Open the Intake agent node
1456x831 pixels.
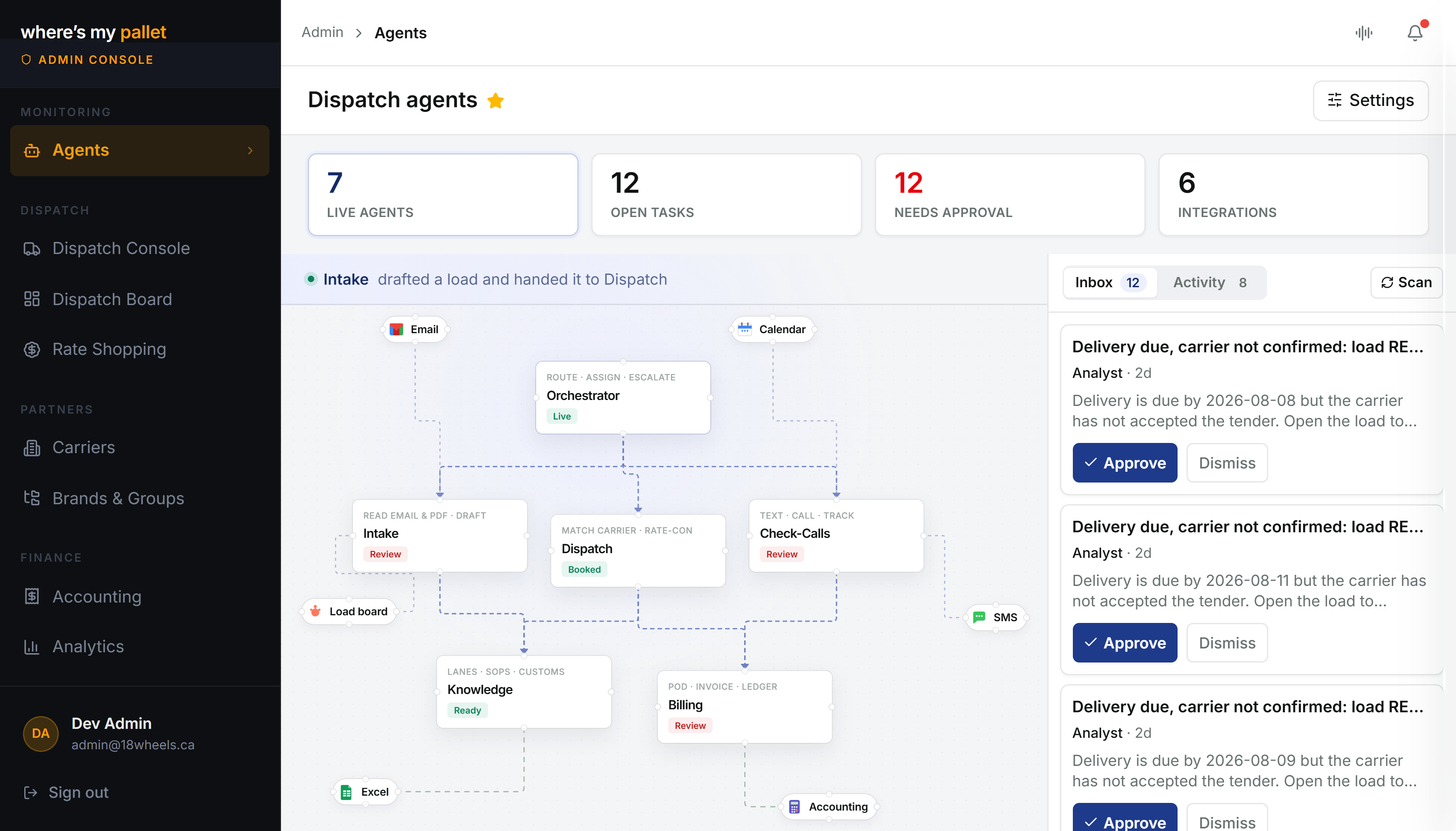pyautogui.click(x=440, y=536)
